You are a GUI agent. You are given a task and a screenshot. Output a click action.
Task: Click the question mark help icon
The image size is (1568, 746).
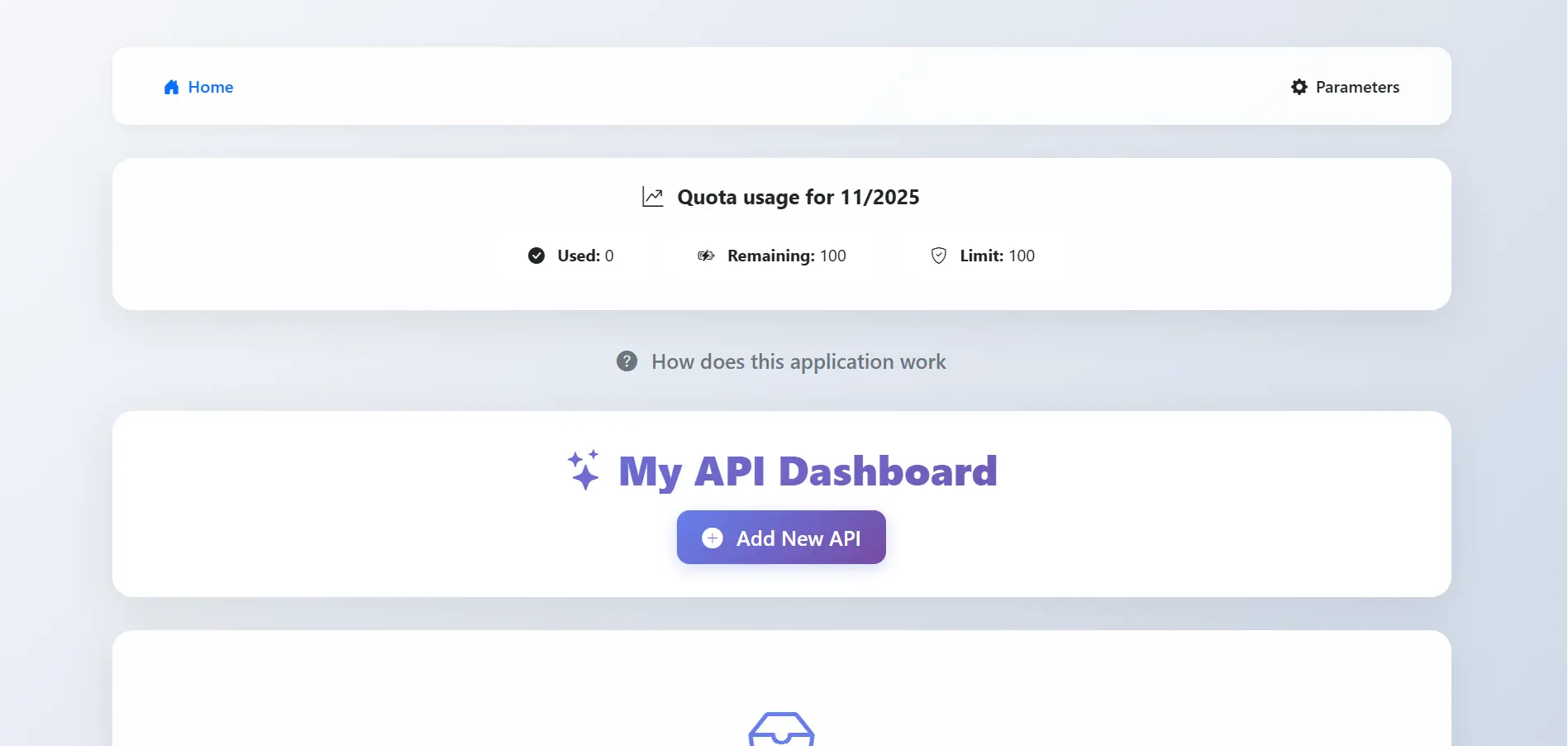pos(627,361)
